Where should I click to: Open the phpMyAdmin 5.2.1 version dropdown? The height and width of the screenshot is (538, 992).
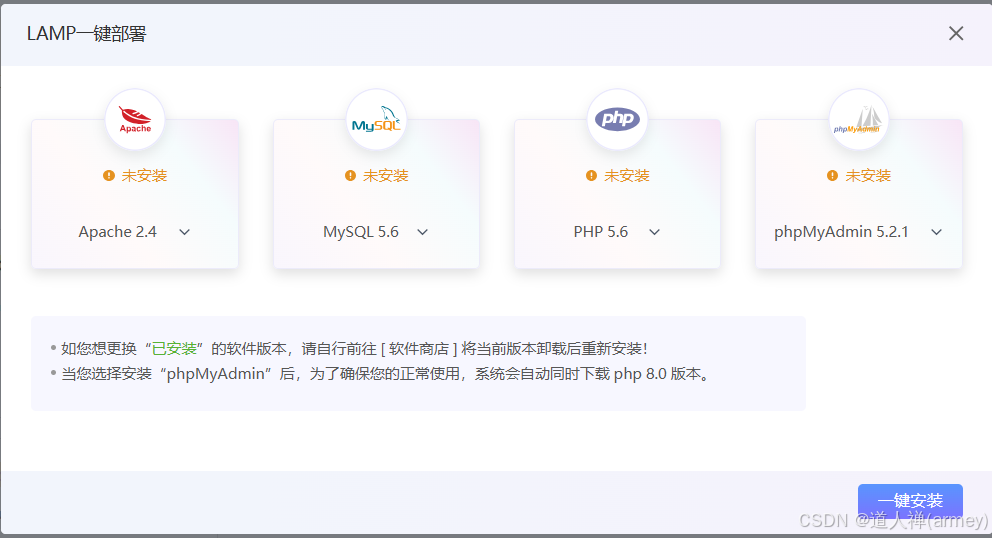859,232
